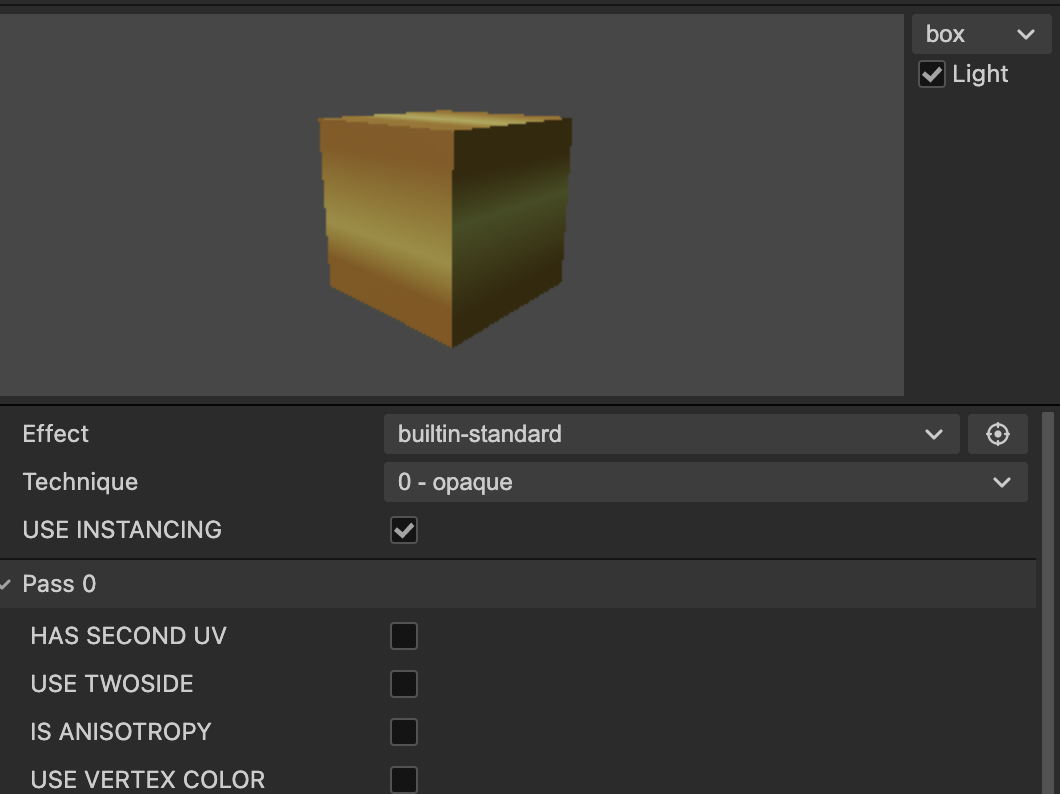Image resolution: width=1060 pixels, height=794 pixels.
Task: Collapse the Pass 0 section
Action: 6,585
